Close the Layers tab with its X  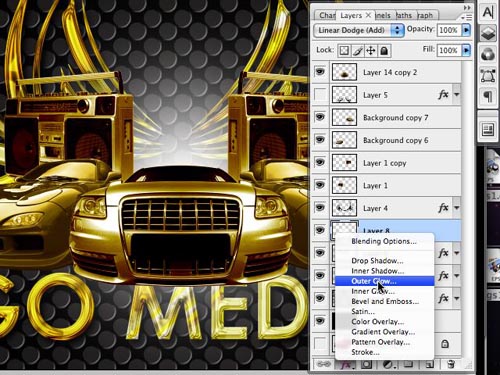point(368,15)
